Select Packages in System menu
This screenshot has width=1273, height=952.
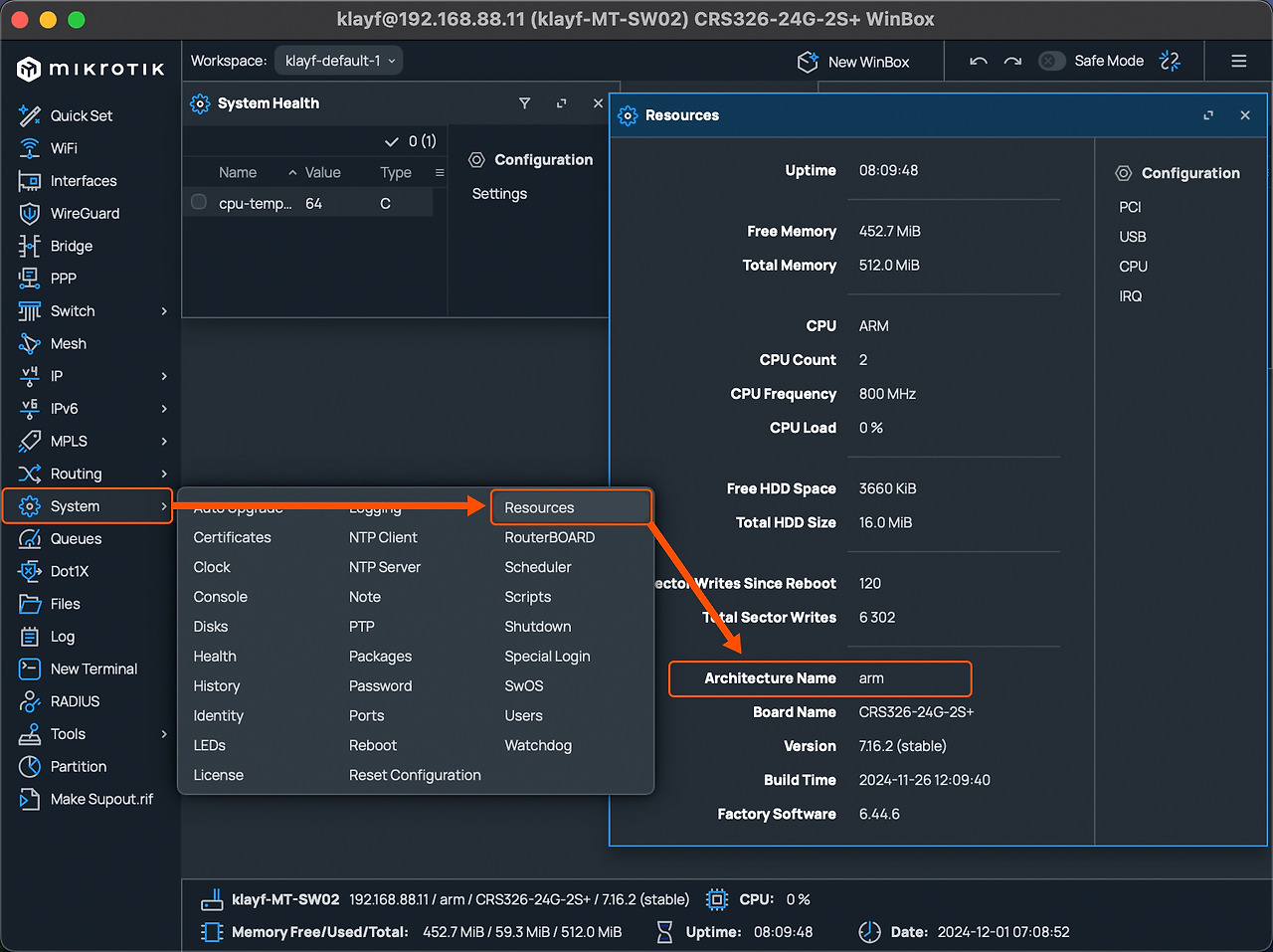point(380,657)
